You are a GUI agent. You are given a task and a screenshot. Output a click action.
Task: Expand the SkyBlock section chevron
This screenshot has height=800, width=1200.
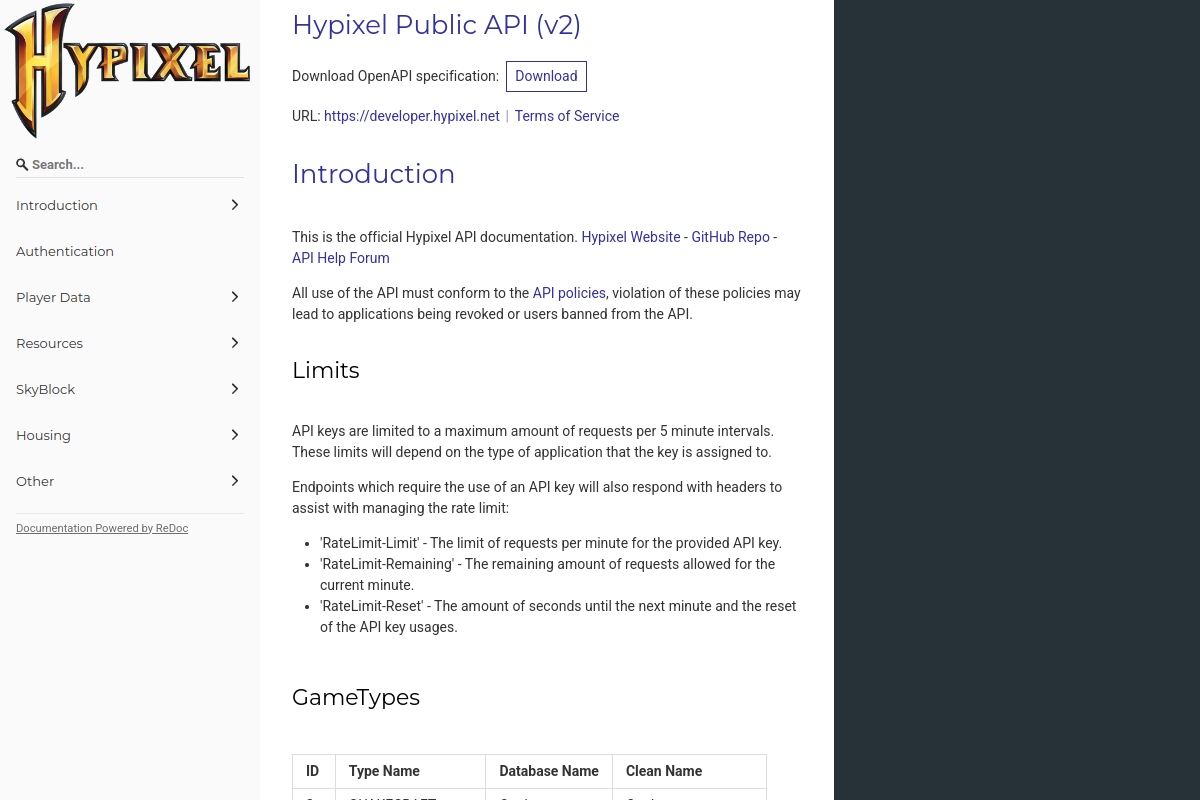[x=235, y=389]
